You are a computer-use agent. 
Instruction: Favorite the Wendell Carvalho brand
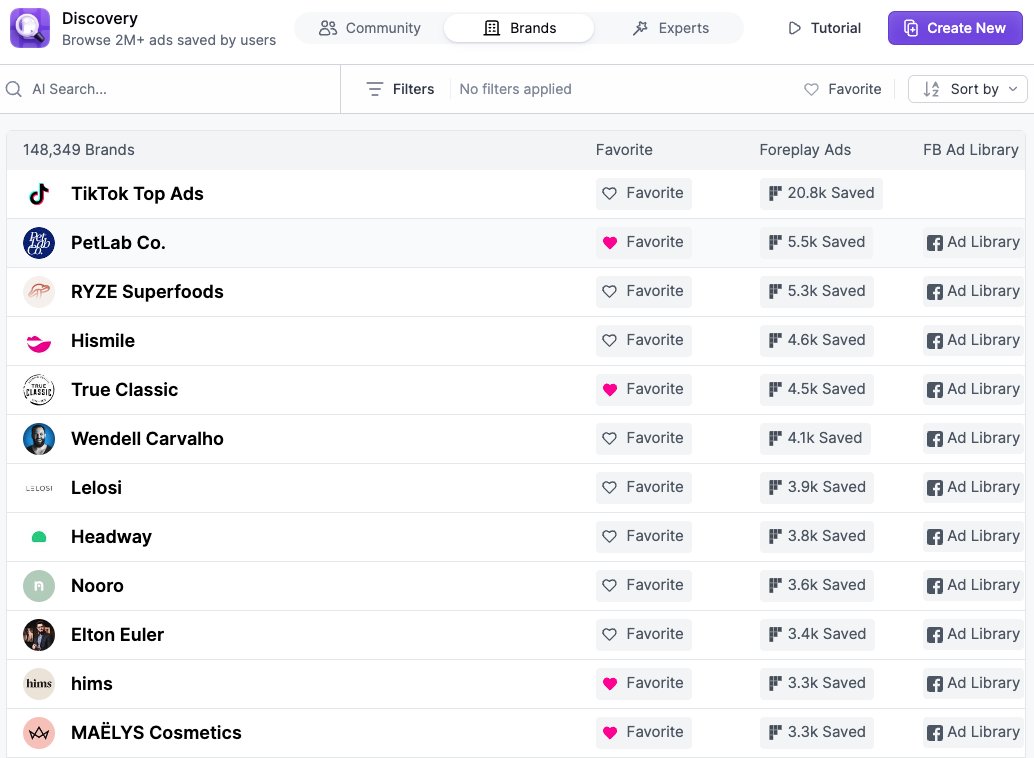644,438
